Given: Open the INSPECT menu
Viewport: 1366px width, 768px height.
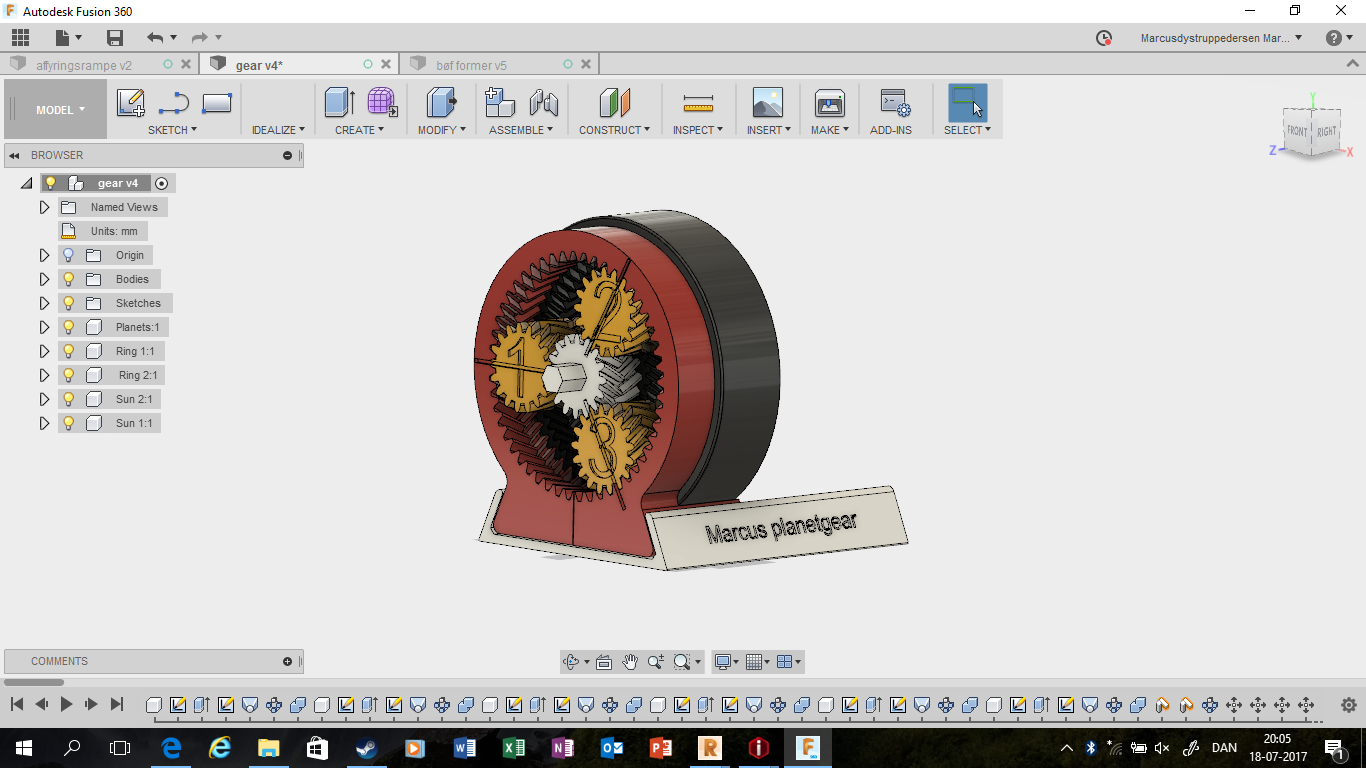Looking at the screenshot, I should point(698,130).
